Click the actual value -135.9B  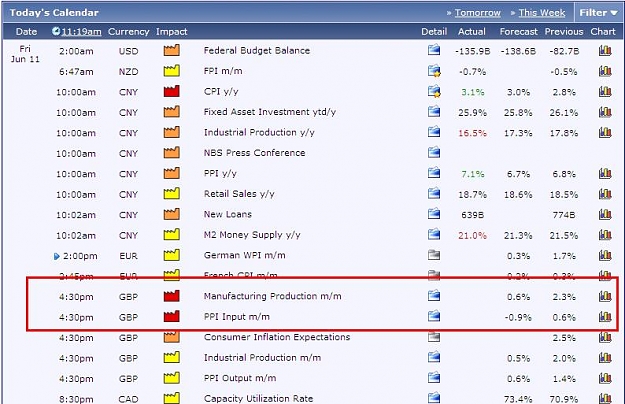tap(473, 51)
